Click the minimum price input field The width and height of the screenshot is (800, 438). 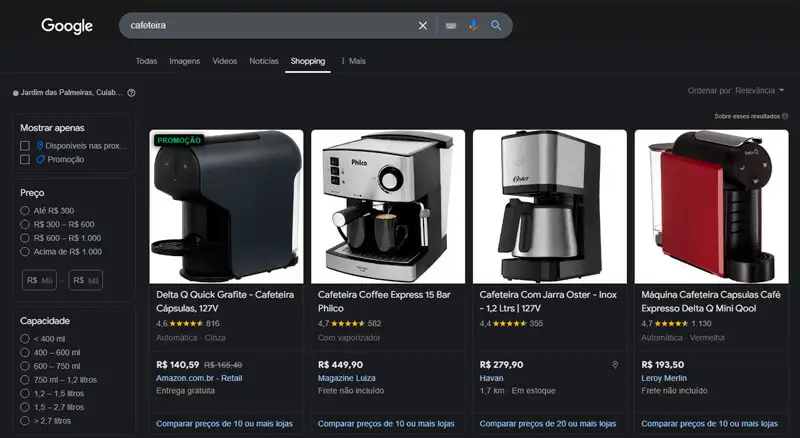click(x=39, y=280)
